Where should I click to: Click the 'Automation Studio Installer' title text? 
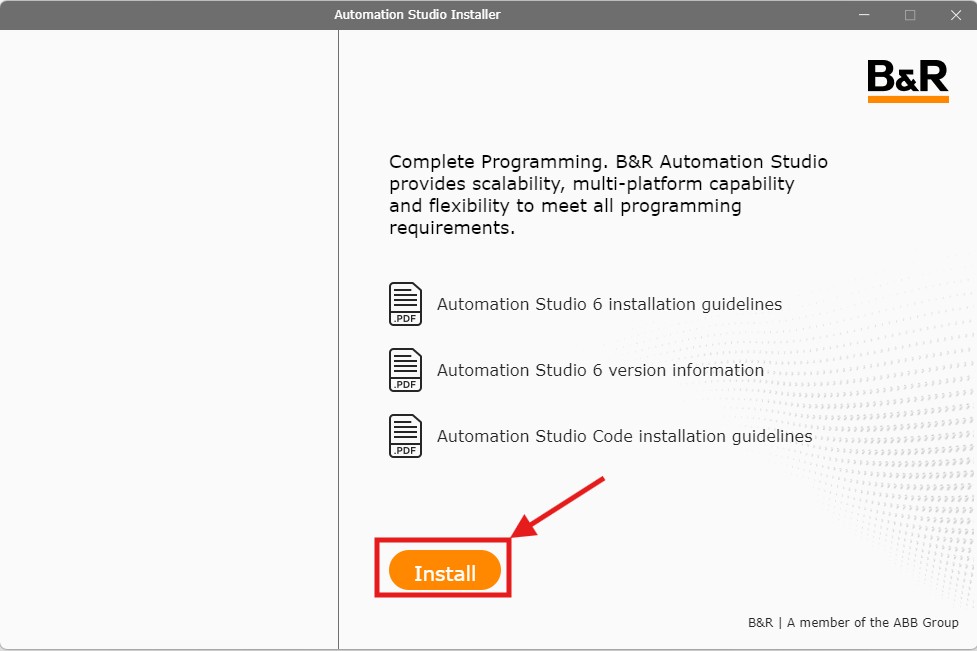(417, 14)
